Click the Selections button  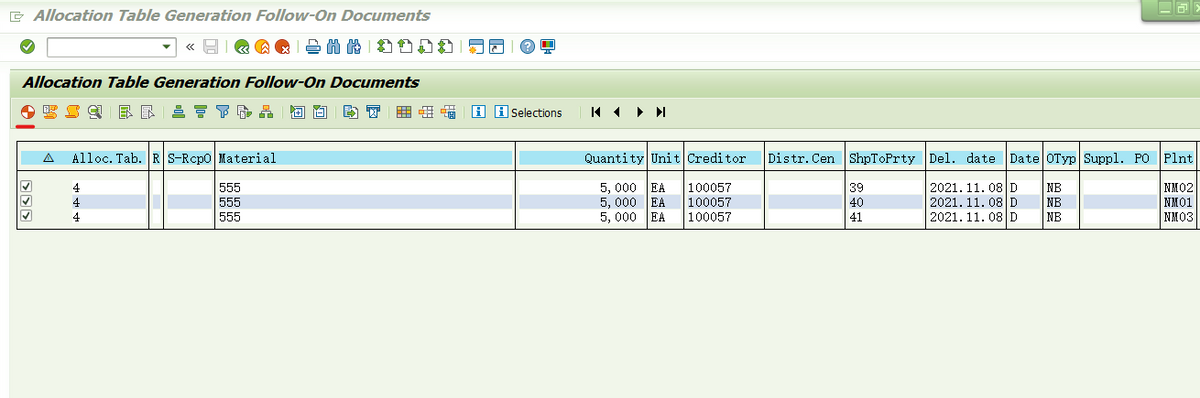click(529, 112)
